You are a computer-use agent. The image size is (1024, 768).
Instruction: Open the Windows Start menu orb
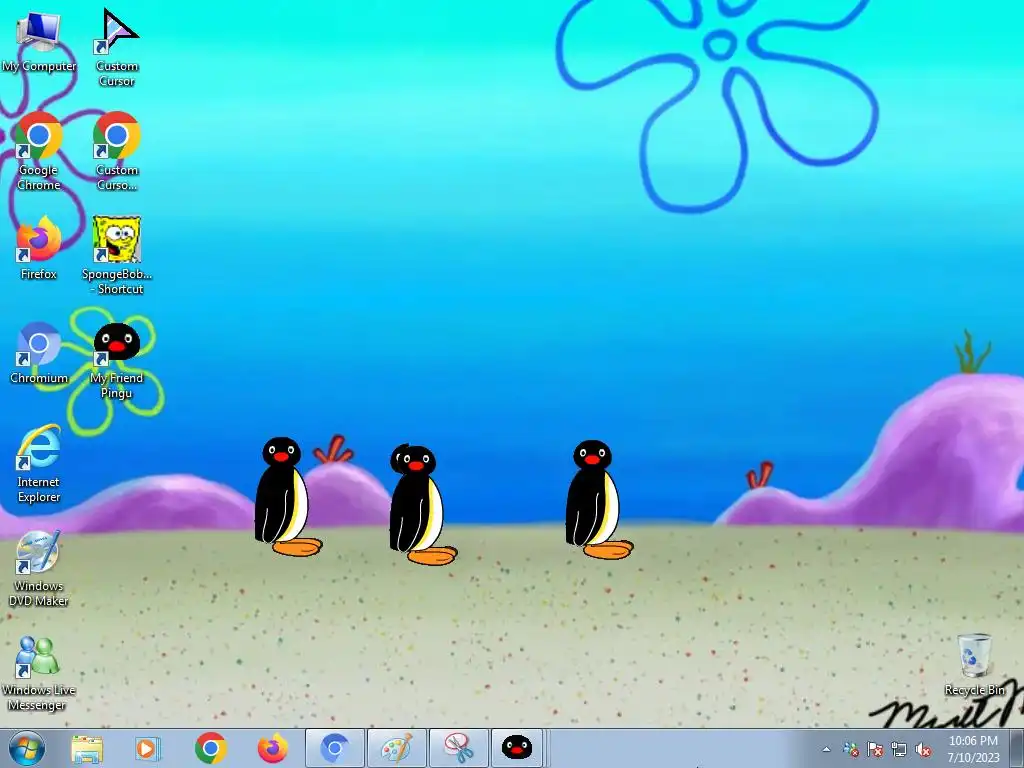coord(27,748)
